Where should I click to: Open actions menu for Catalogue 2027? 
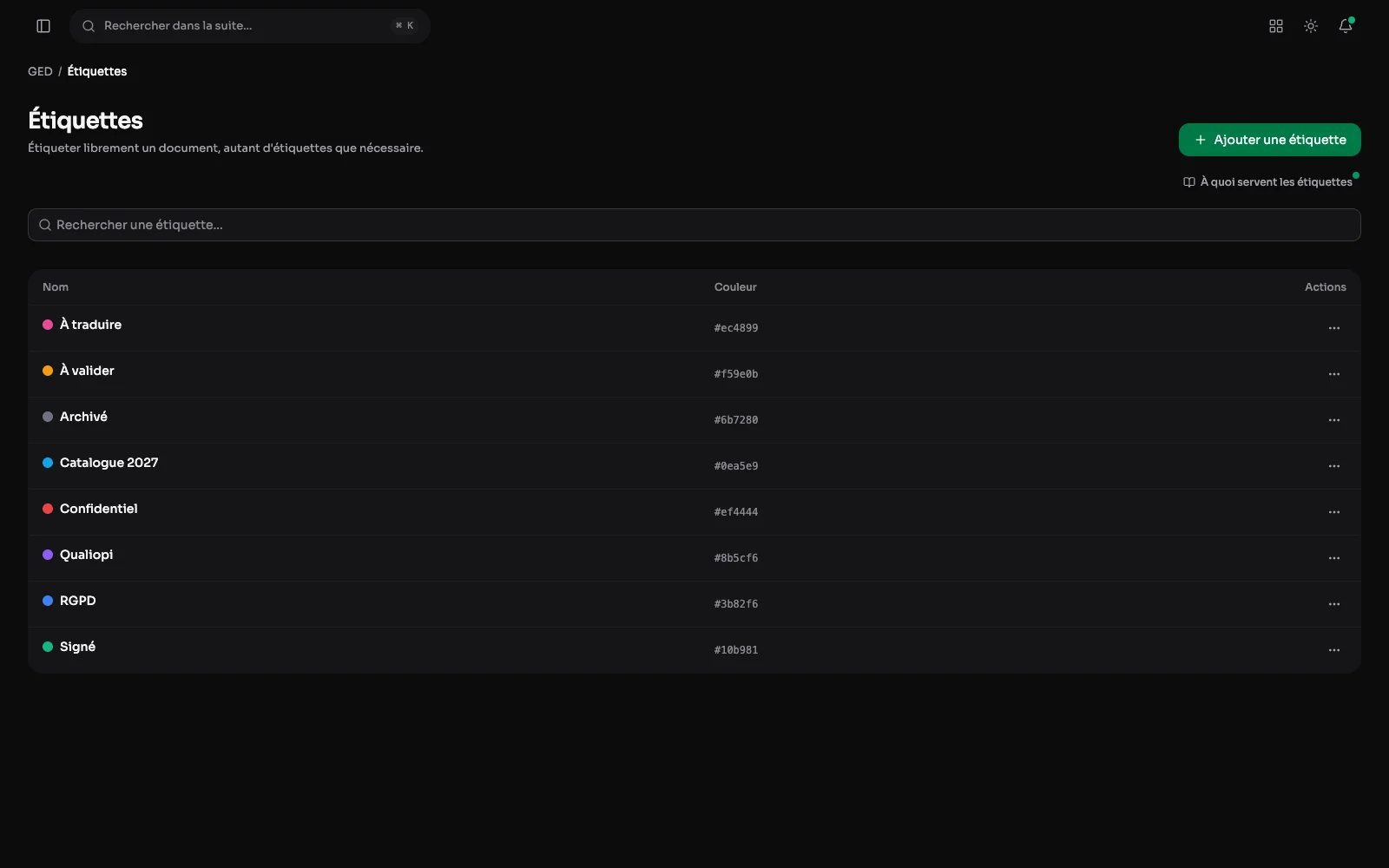[x=1334, y=466]
